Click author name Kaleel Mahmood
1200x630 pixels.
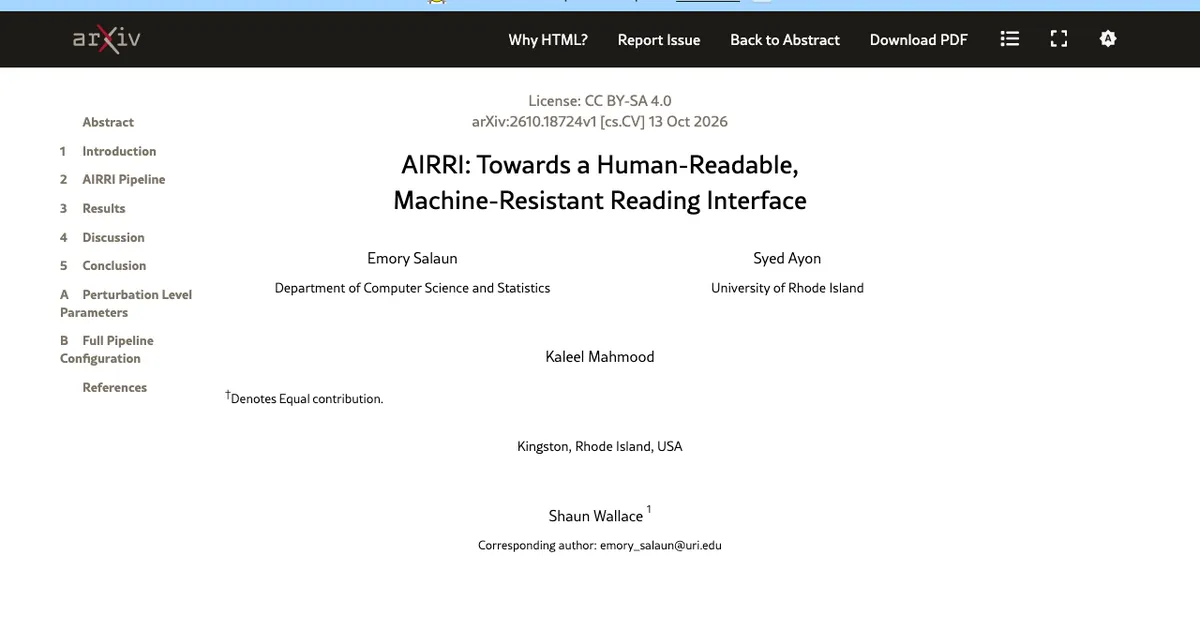tap(600, 356)
